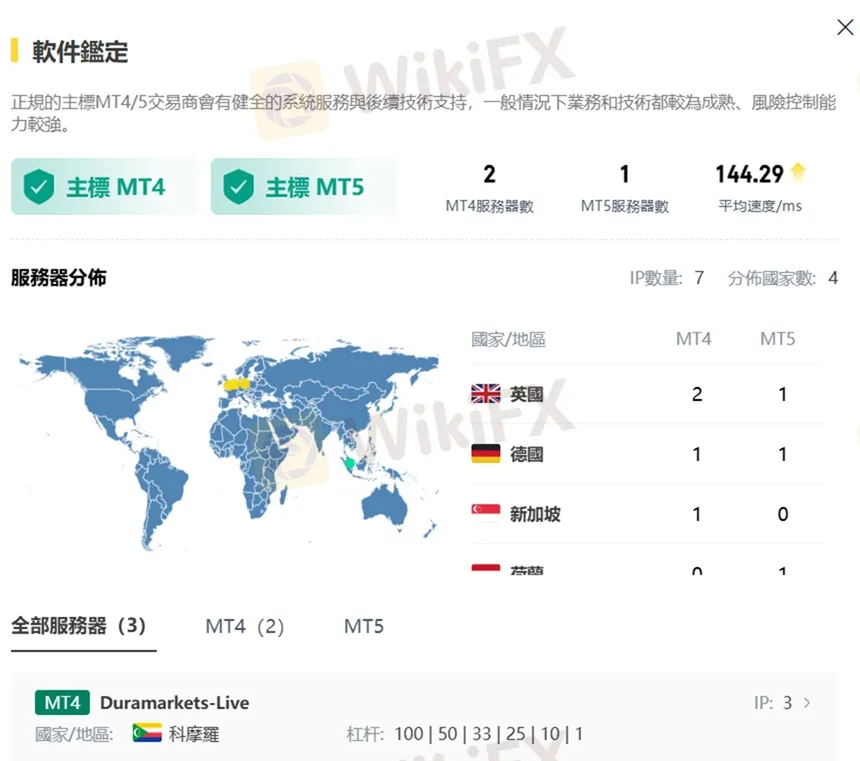The width and height of the screenshot is (860, 761).
Task: Click the yellow speed arrow beside 144.29
Action: click(x=797, y=171)
